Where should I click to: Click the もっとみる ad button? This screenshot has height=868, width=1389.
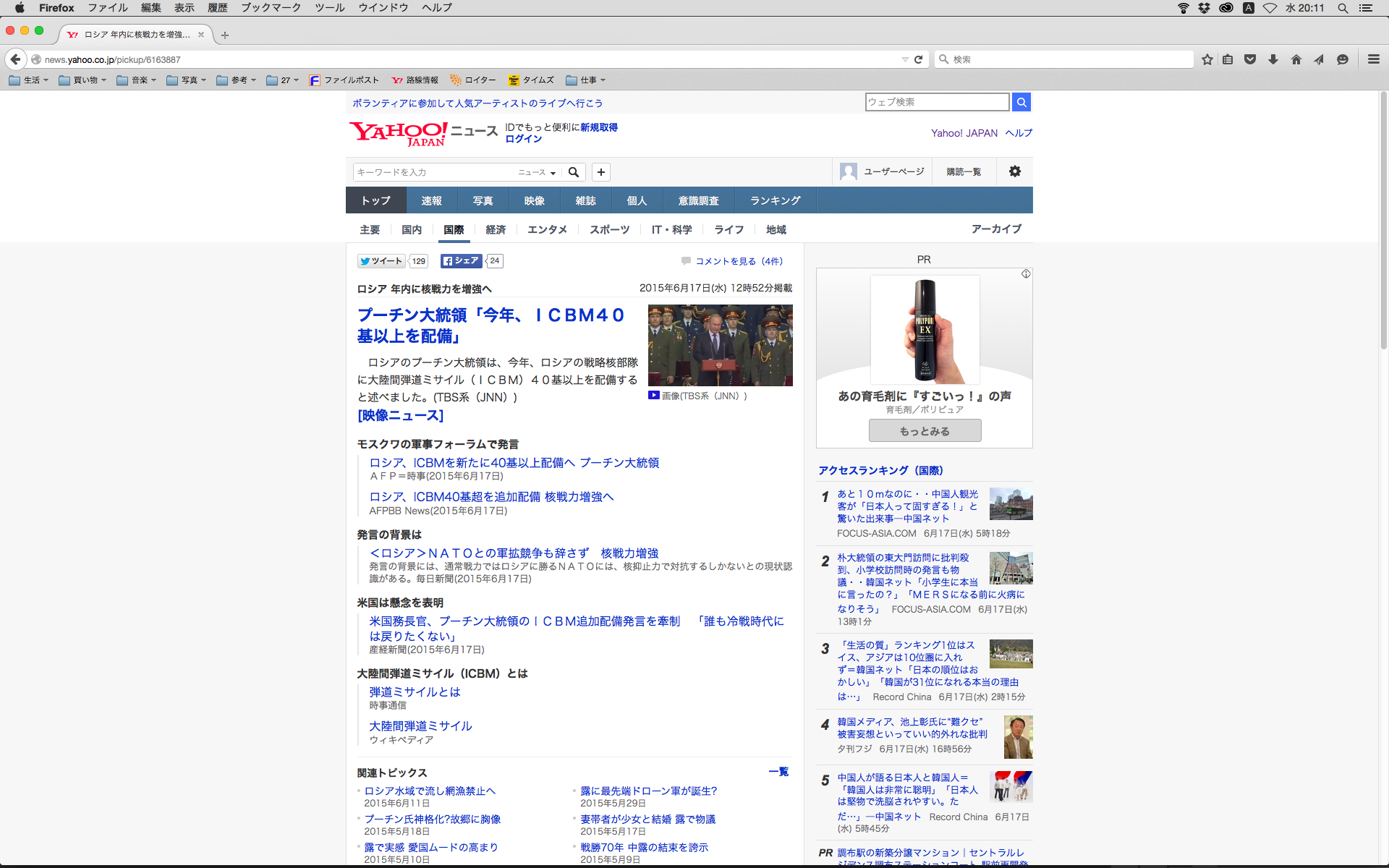[x=925, y=430]
